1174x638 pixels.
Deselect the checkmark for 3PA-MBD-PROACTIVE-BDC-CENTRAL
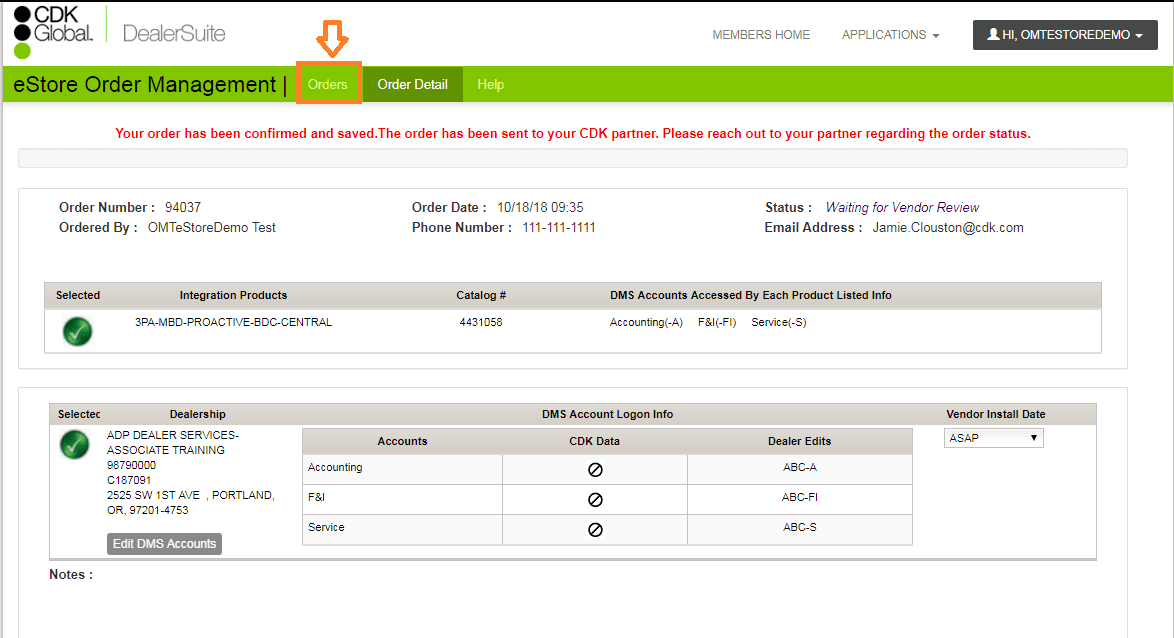pyautogui.click(x=77, y=329)
